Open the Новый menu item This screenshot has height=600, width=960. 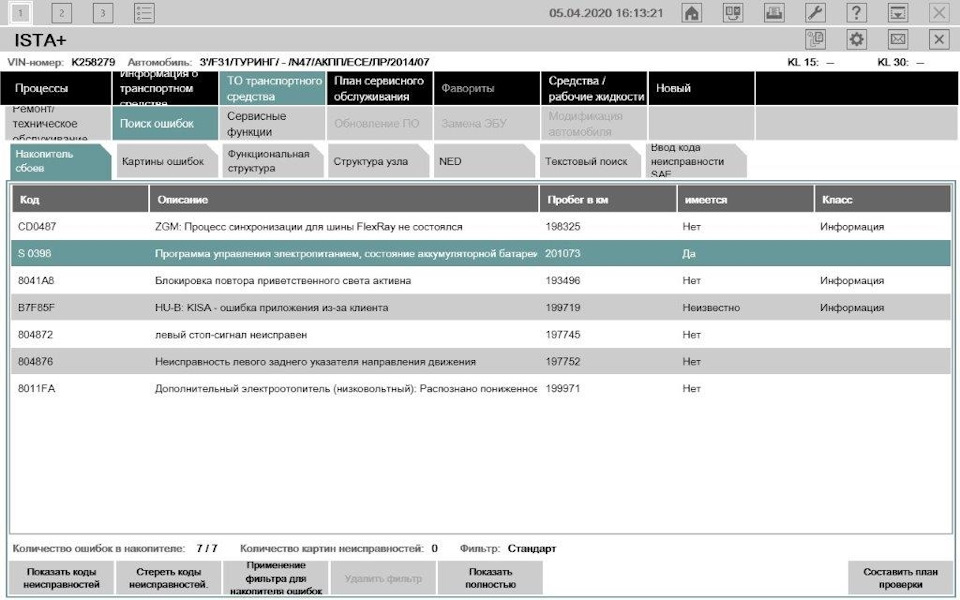click(x=701, y=88)
